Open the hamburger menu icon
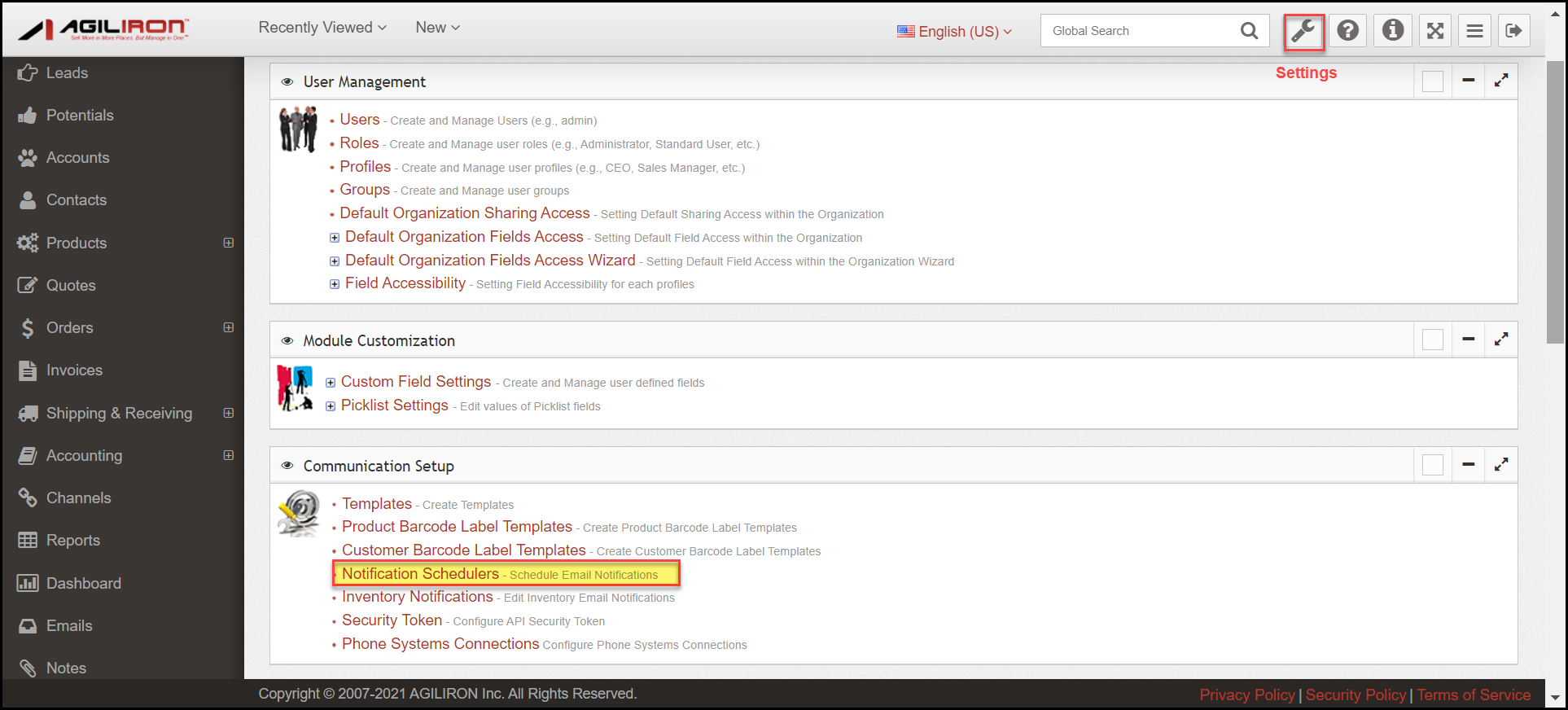This screenshot has width=1568, height=710. click(x=1474, y=31)
